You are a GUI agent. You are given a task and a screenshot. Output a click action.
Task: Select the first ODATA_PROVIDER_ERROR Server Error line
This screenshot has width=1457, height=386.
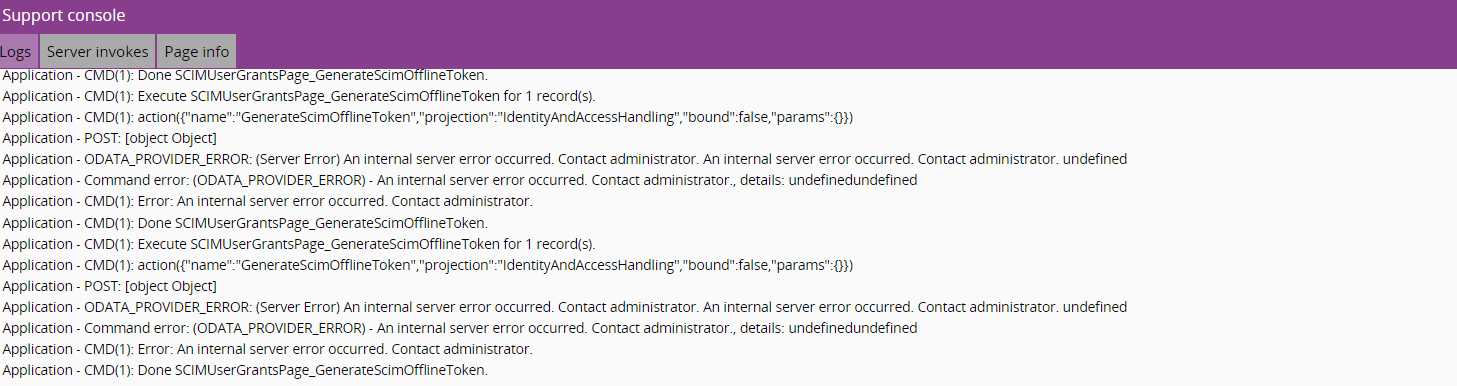564,159
